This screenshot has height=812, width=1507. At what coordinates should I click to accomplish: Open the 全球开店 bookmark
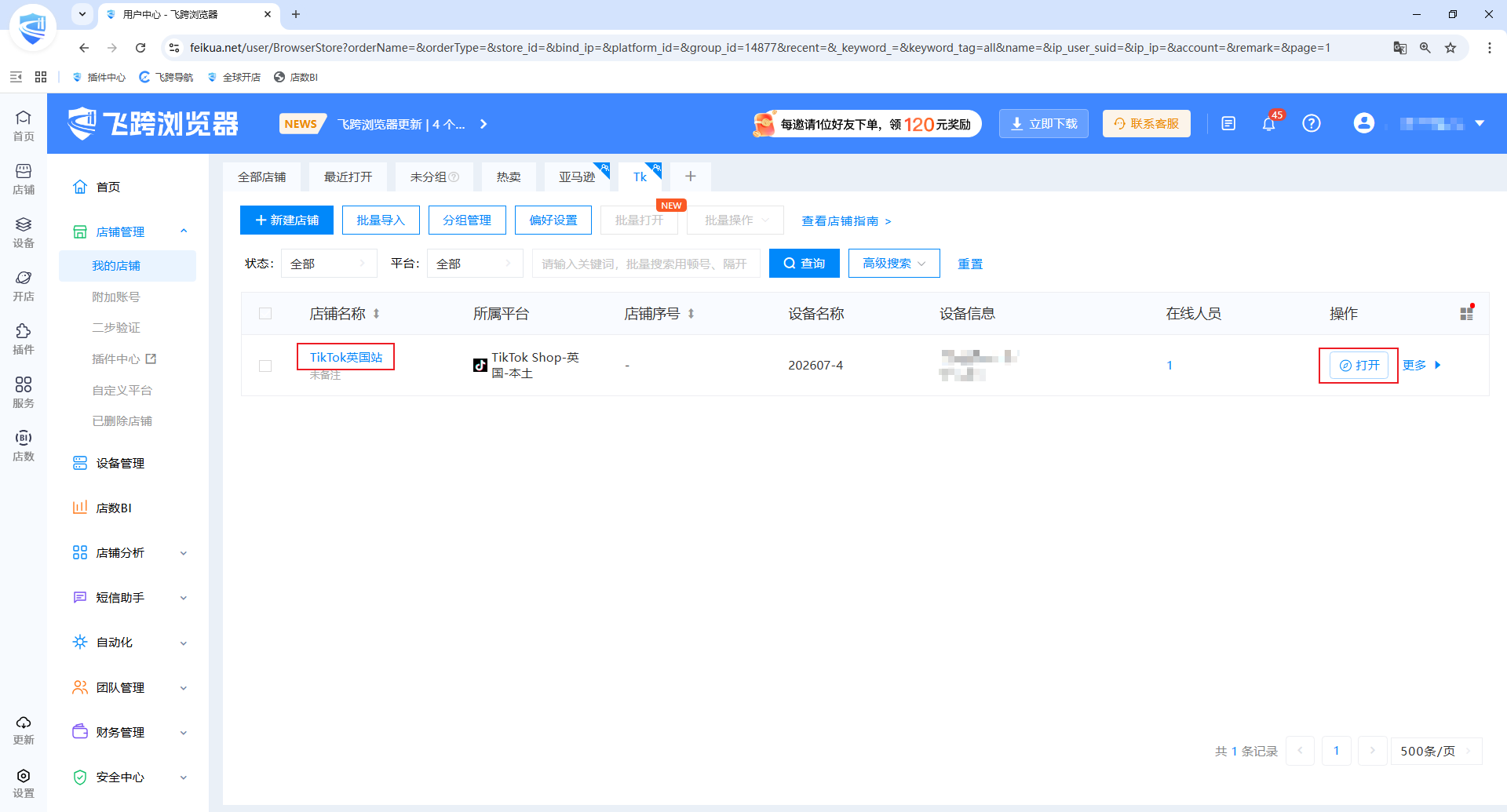point(234,77)
